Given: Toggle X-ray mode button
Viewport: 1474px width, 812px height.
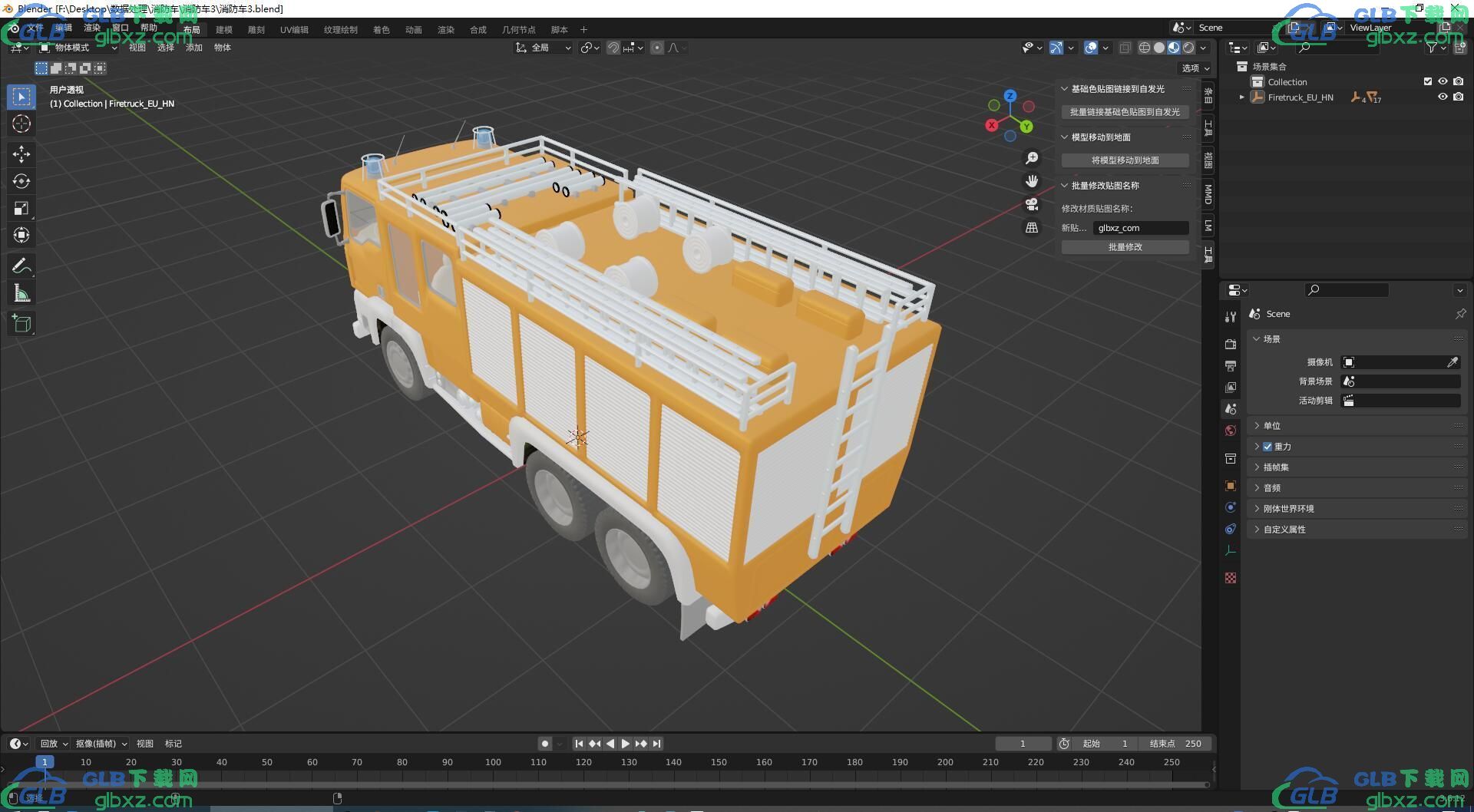Looking at the screenshot, I should (x=1125, y=48).
